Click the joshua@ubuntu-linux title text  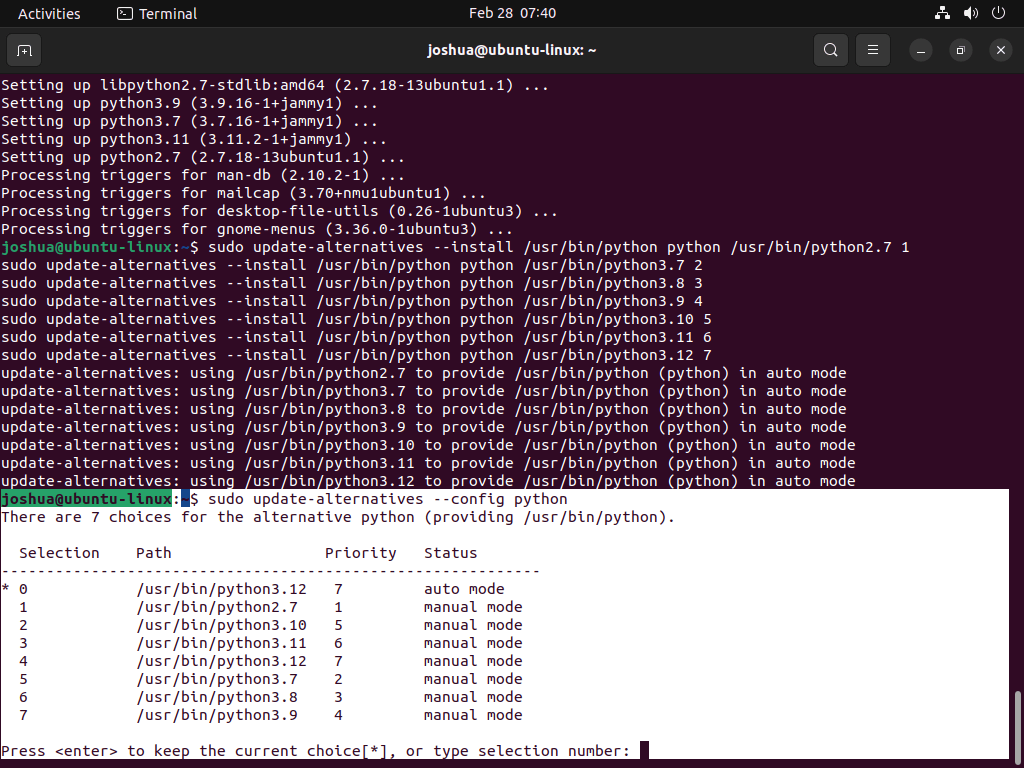[x=512, y=50]
